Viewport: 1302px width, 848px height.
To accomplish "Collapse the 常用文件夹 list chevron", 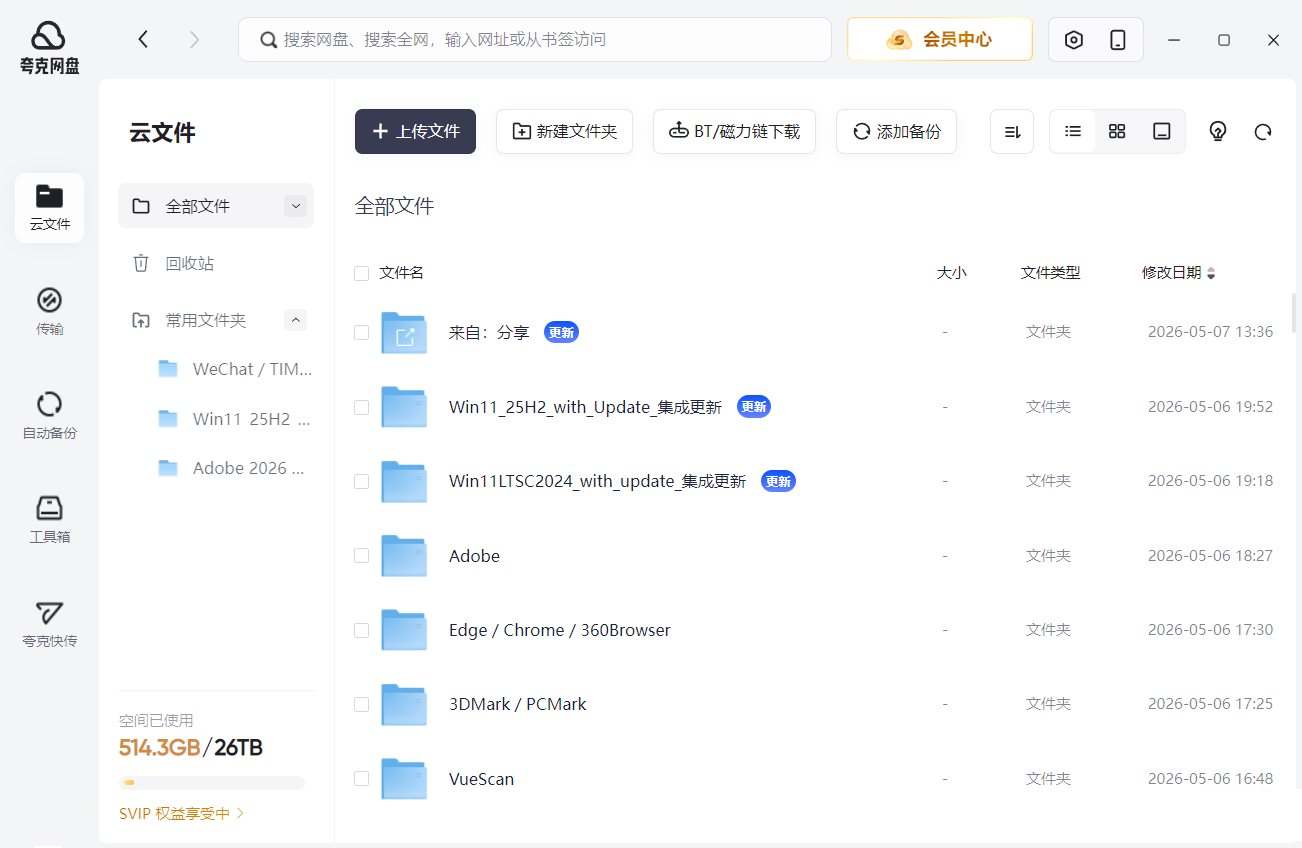I will (295, 320).
